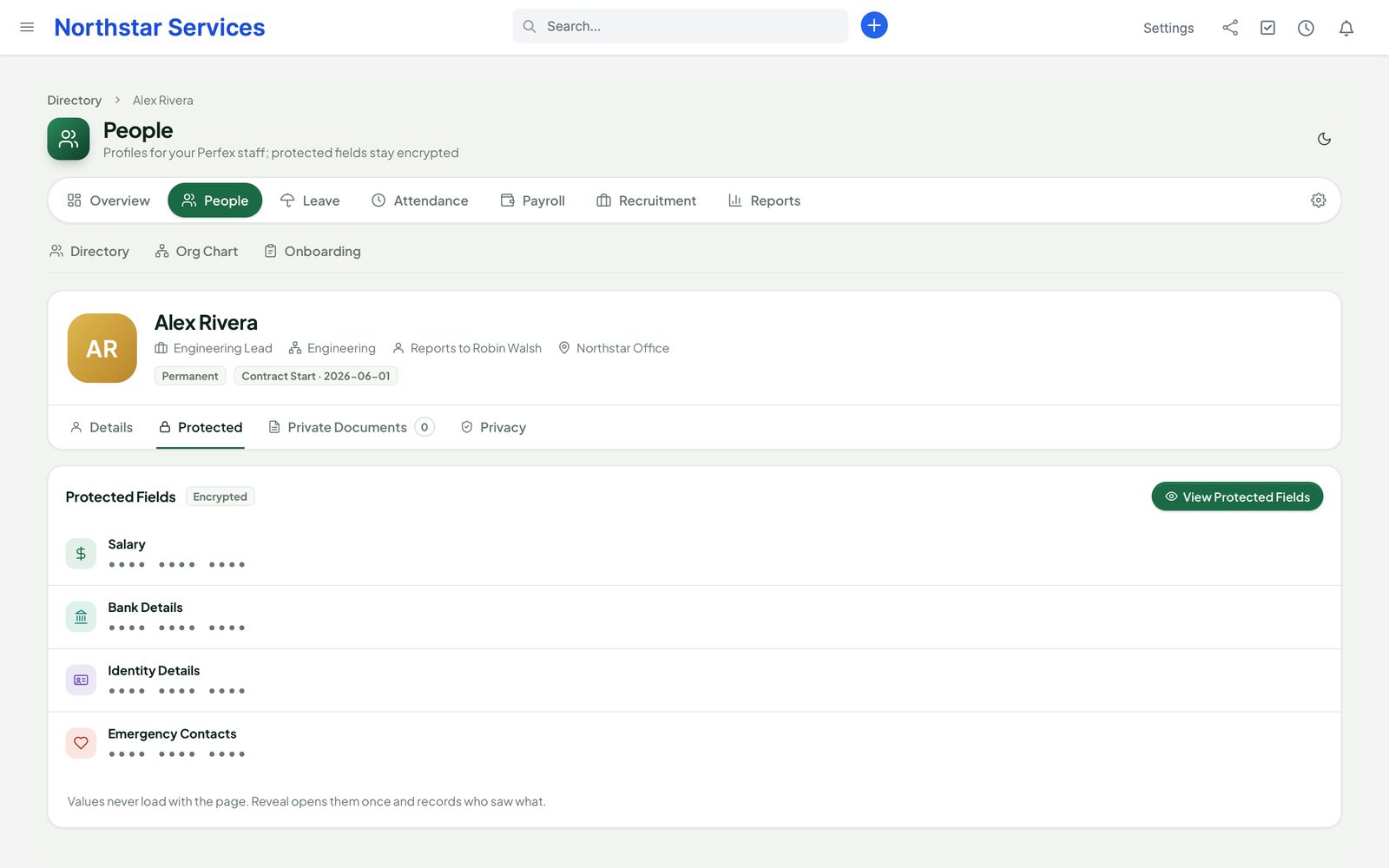The height and width of the screenshot is (868, 1389).
Task: Select the Protected profile tab
Action: coord(201,427)
